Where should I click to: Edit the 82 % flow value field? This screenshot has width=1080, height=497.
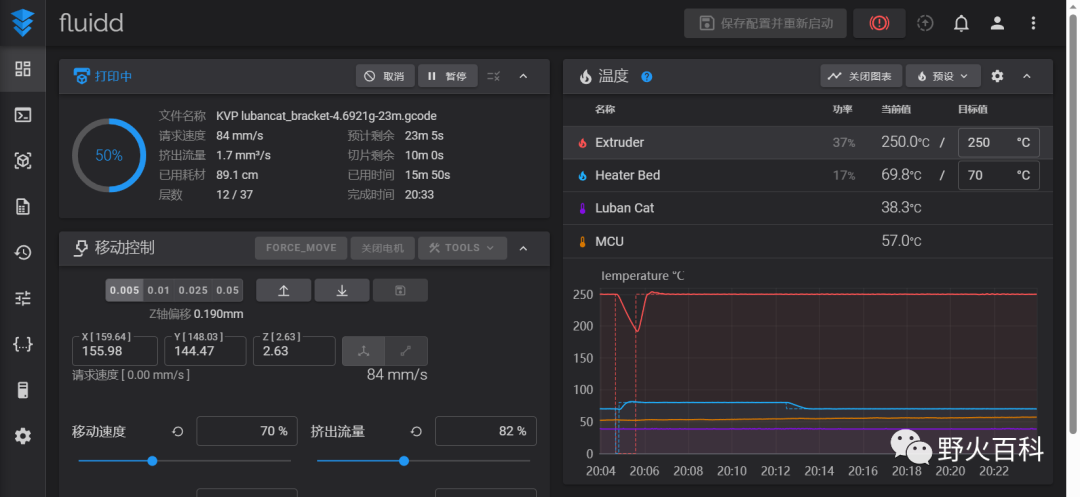[x=486, y=431]
